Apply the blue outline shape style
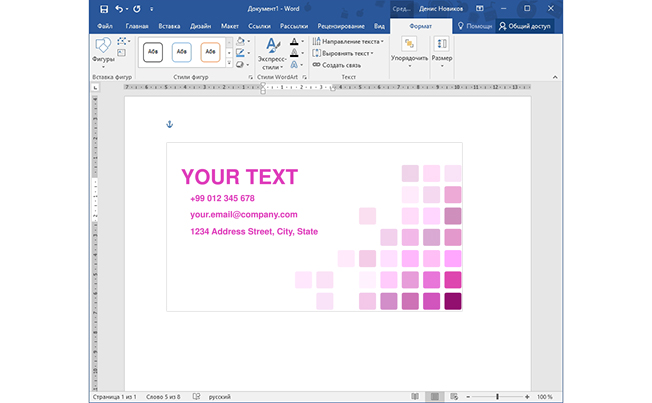This screenshot has height=403, width=652. [x=182, y=52]
